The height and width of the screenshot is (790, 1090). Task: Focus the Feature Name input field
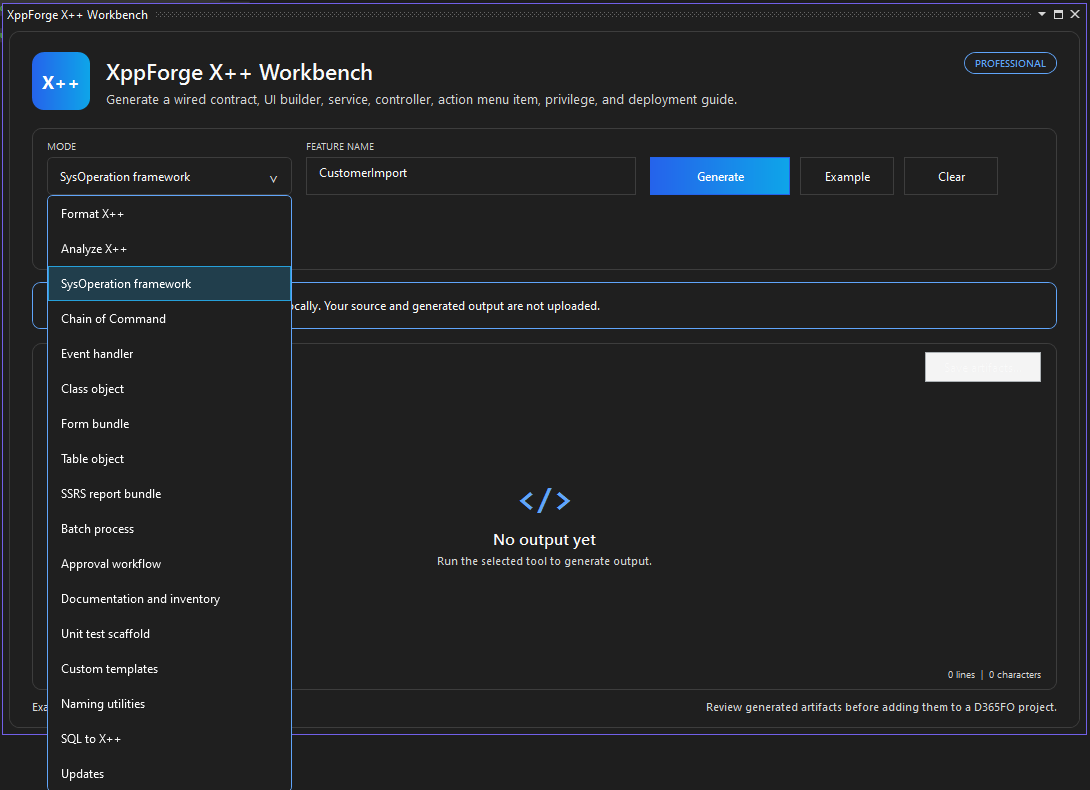click(x=471, y=176)
